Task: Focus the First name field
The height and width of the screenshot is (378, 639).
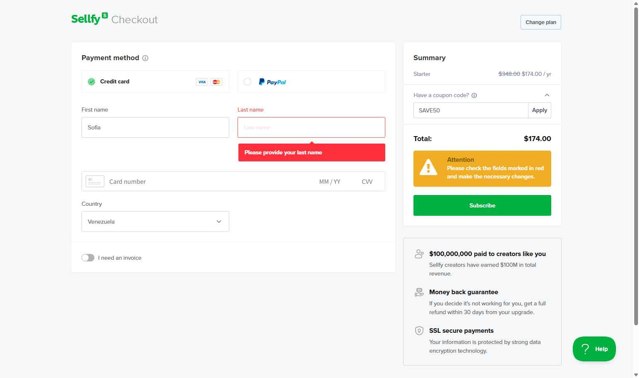Action: tap(155, 127)
